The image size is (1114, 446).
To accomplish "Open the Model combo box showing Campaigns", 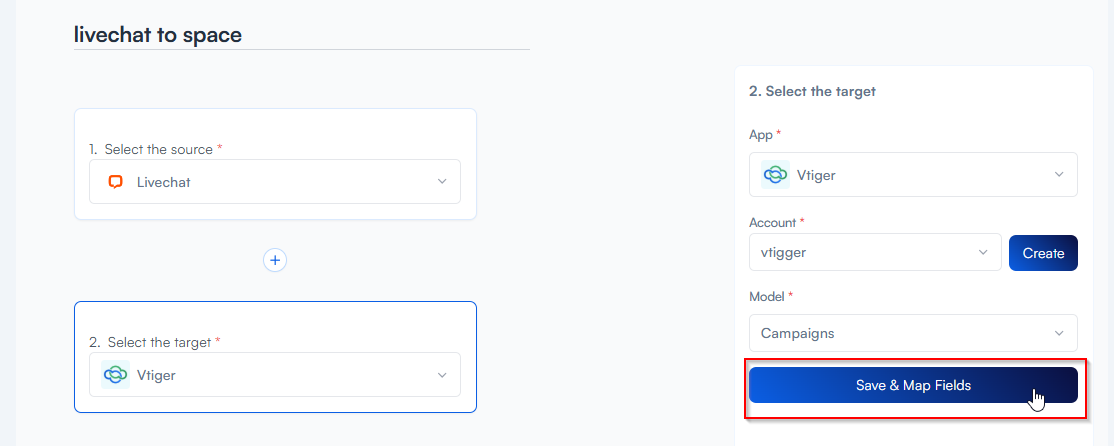I will (x=900, y=333).
